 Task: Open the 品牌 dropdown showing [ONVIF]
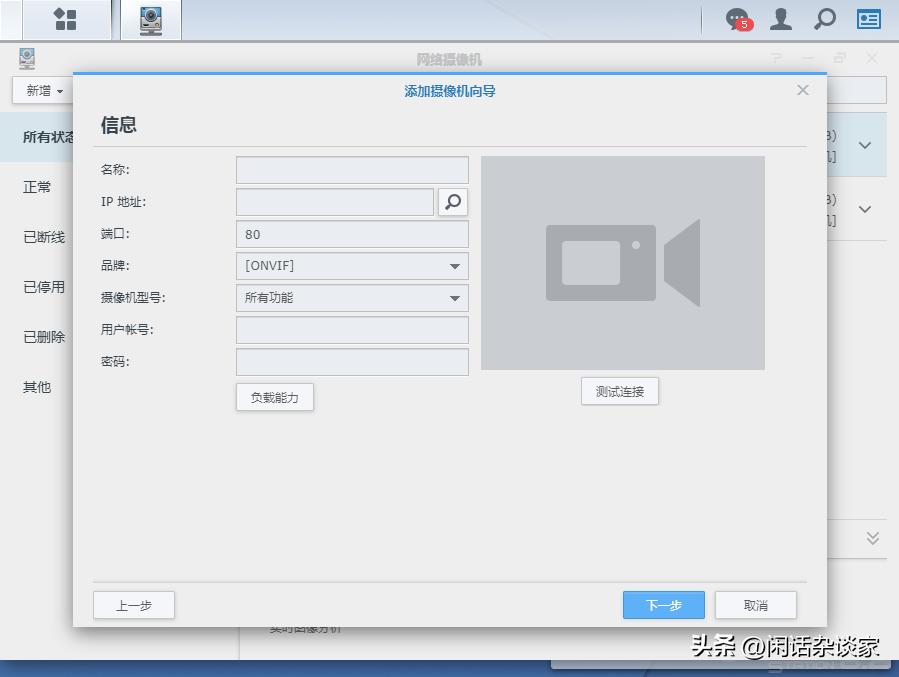(351, 266)
